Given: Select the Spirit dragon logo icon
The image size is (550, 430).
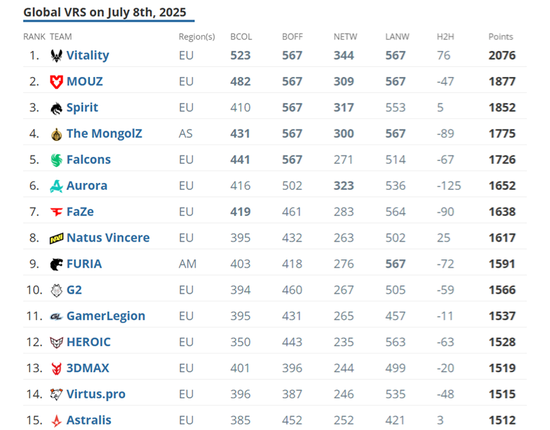Looking at the screenshot, I should point(56,108).
